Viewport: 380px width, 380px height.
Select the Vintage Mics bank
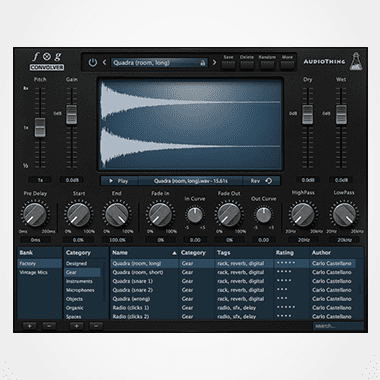pos(39,272)
